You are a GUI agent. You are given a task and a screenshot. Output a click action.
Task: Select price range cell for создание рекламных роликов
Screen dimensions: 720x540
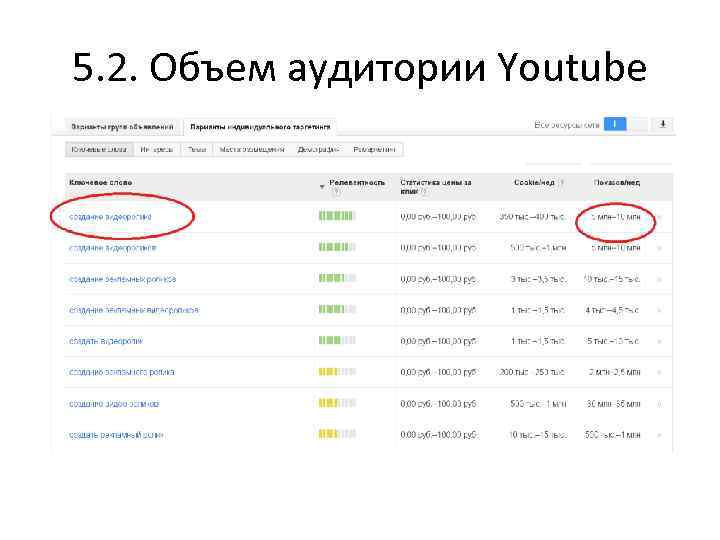point(439,279)
